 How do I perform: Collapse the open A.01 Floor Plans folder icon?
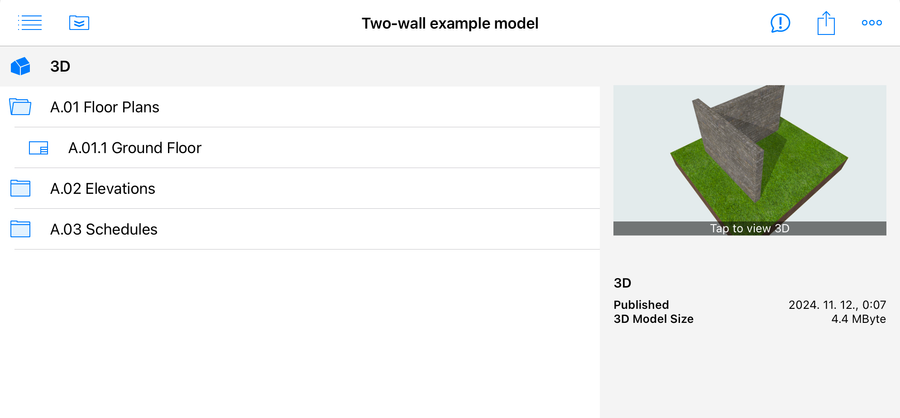21,107
